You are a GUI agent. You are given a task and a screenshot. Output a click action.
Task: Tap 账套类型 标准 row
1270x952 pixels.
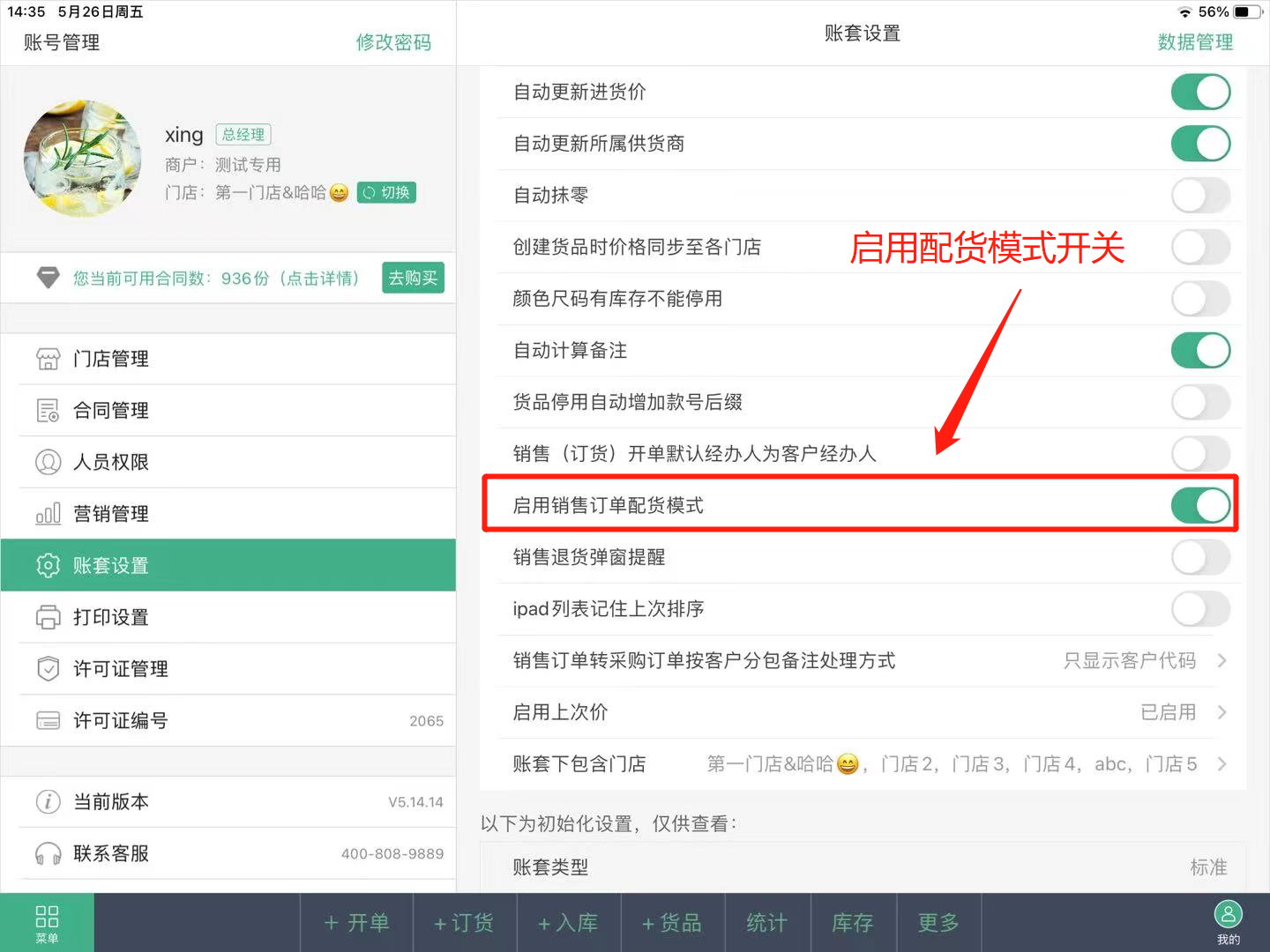[x=863, y=867]
